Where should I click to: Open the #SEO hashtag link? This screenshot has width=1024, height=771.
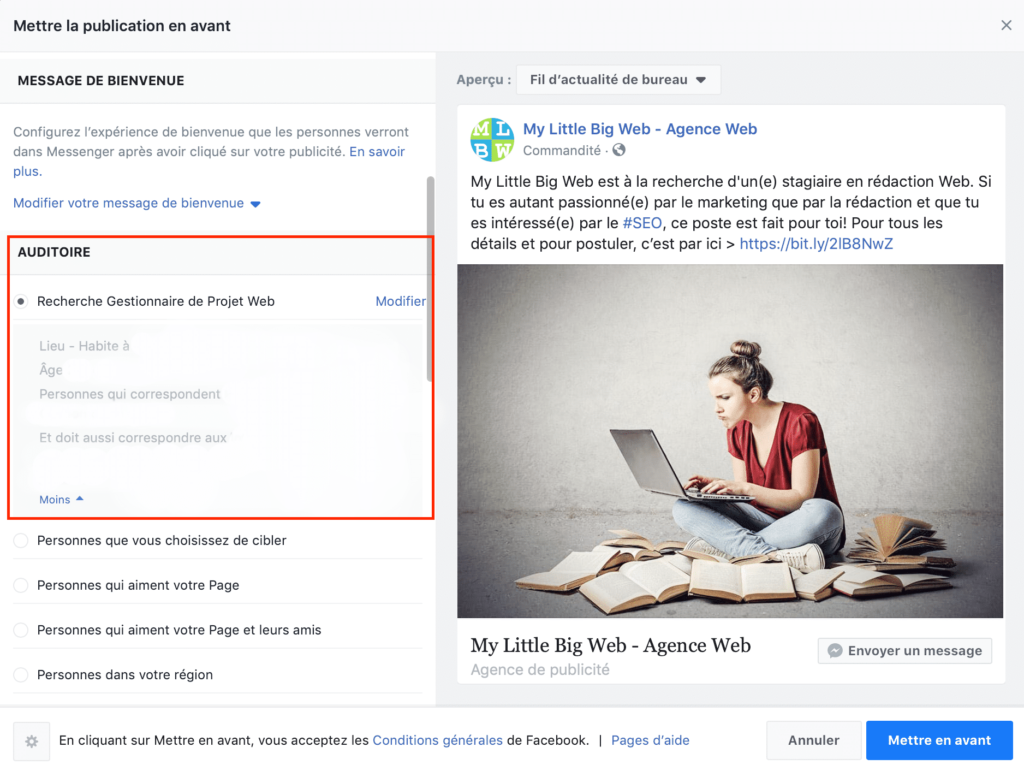click(642, 223)
